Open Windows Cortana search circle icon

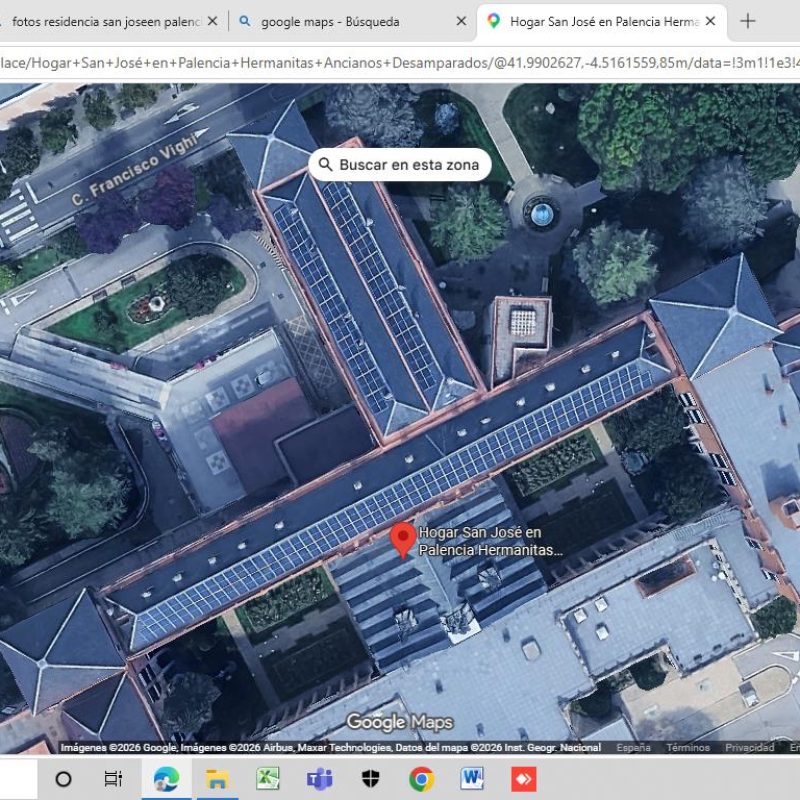[x=63, y=779]
